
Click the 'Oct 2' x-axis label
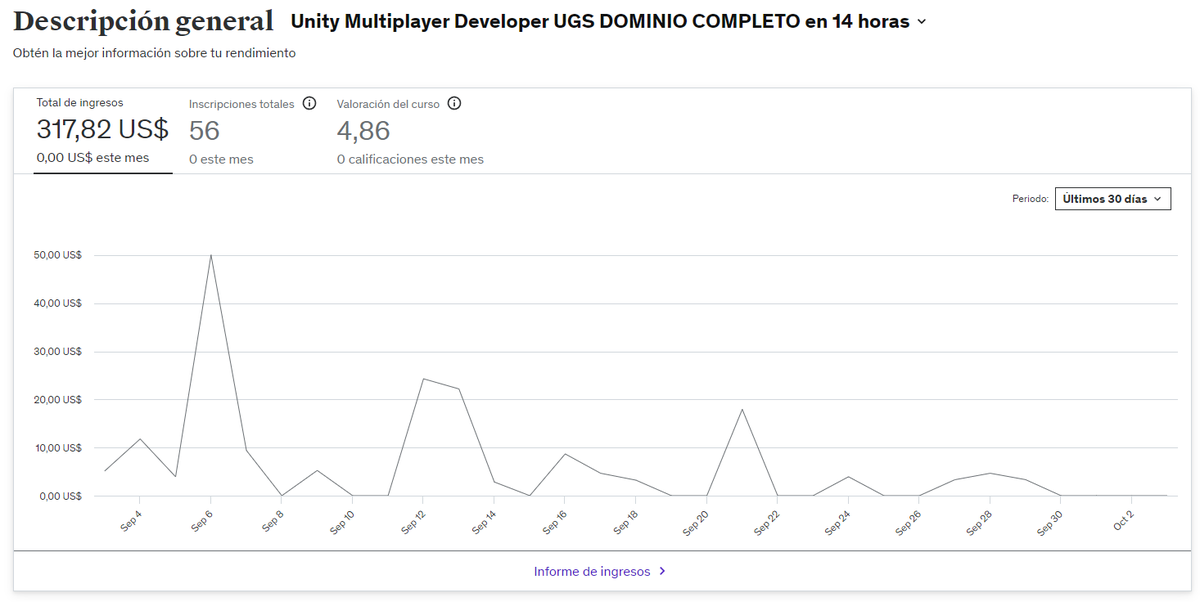click(1124, 521)
